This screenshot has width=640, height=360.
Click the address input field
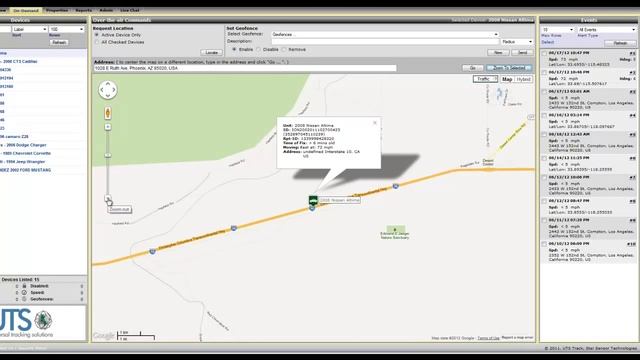[x=245, y=68]
